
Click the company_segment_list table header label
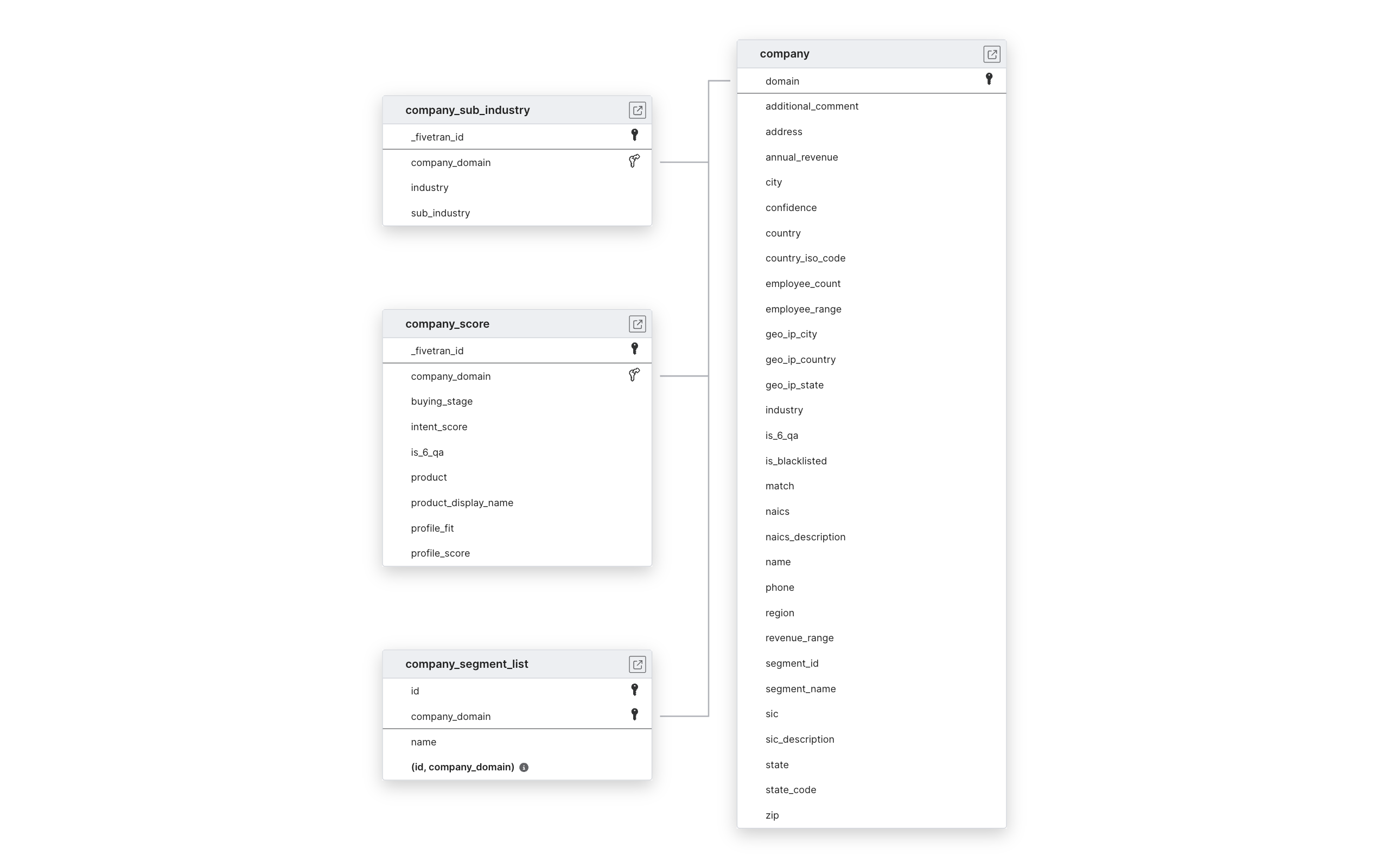[x=466, y=663]
